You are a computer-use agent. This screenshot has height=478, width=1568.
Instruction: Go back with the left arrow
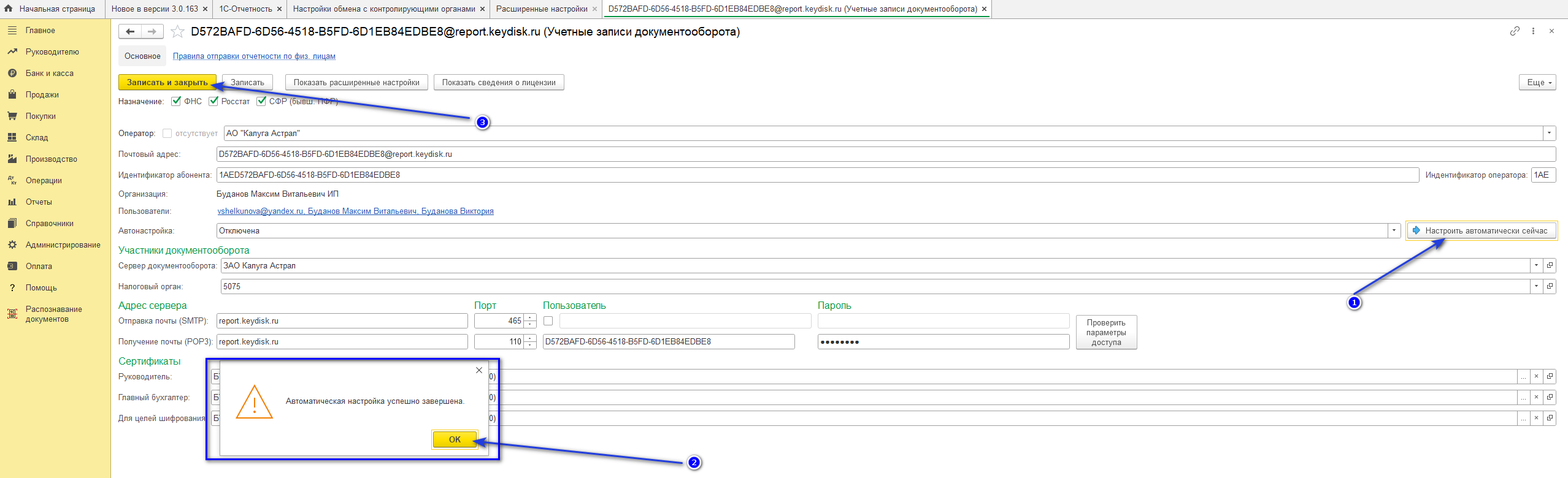(130, 32)
